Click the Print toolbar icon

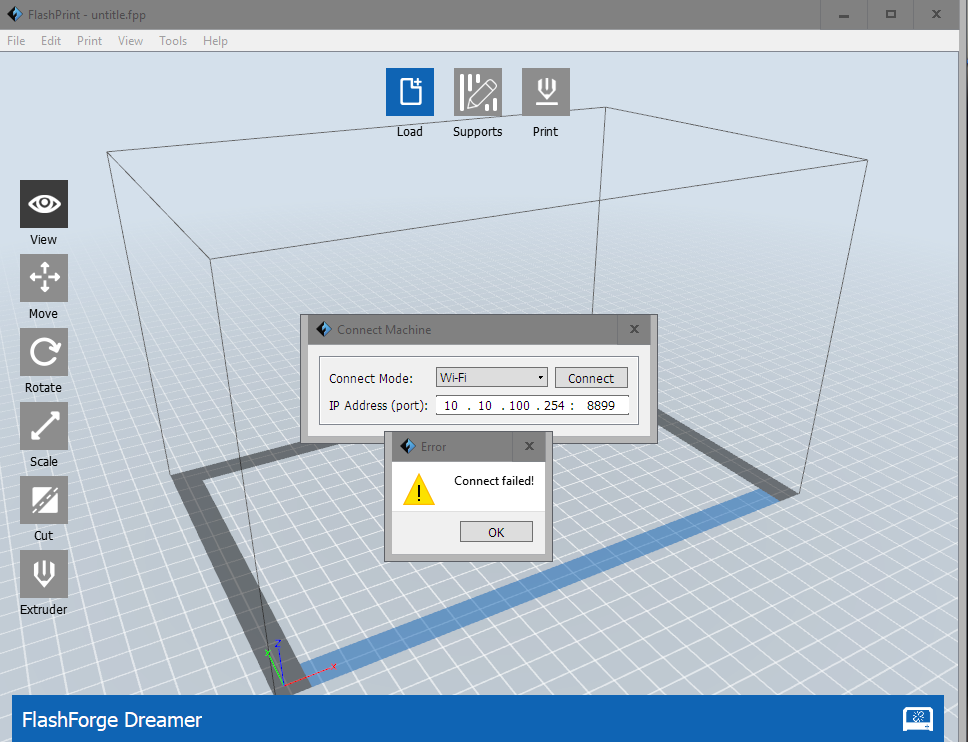pos(546,92)
